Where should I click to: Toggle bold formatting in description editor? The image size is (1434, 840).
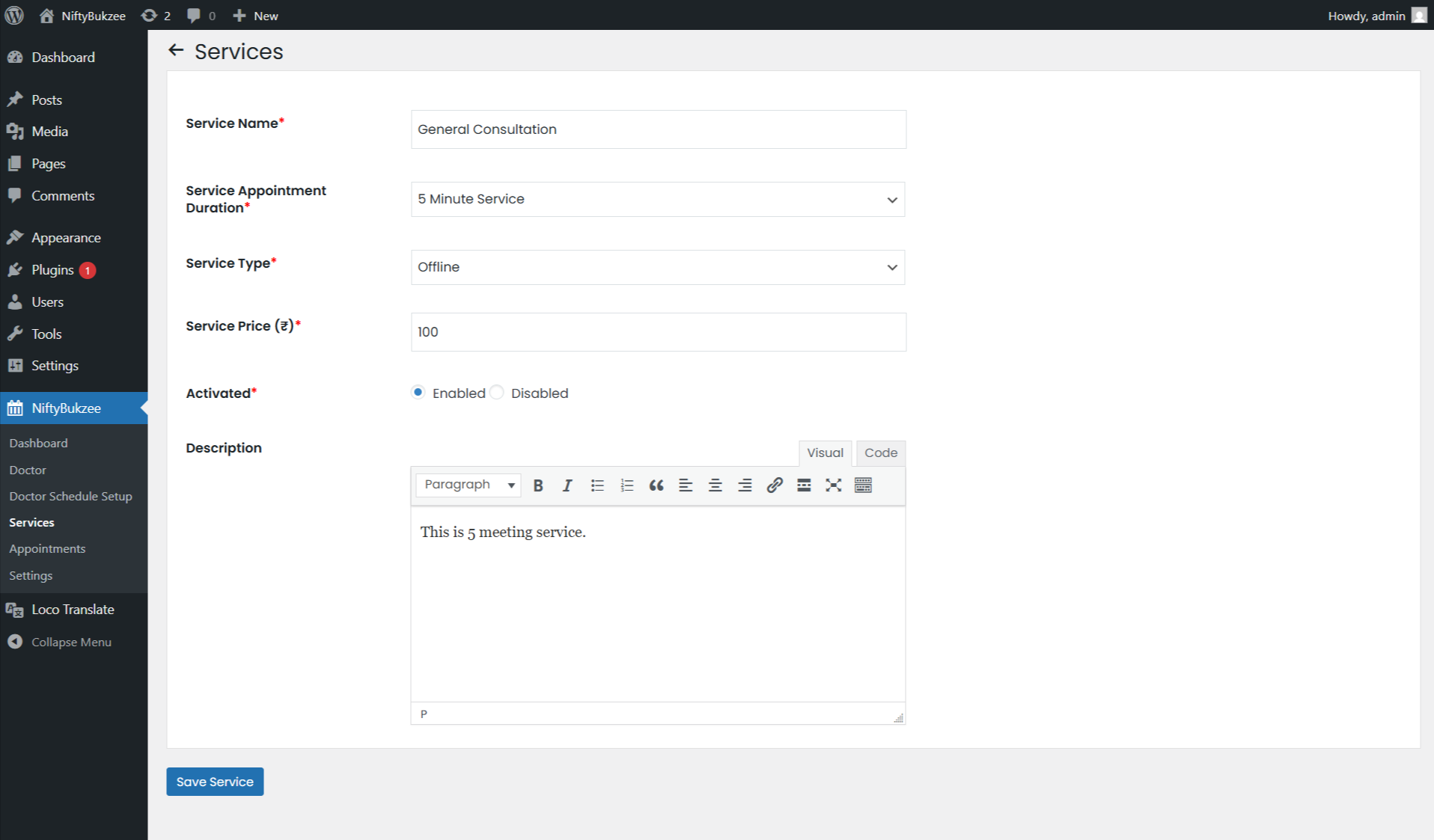tap(537, 485)
